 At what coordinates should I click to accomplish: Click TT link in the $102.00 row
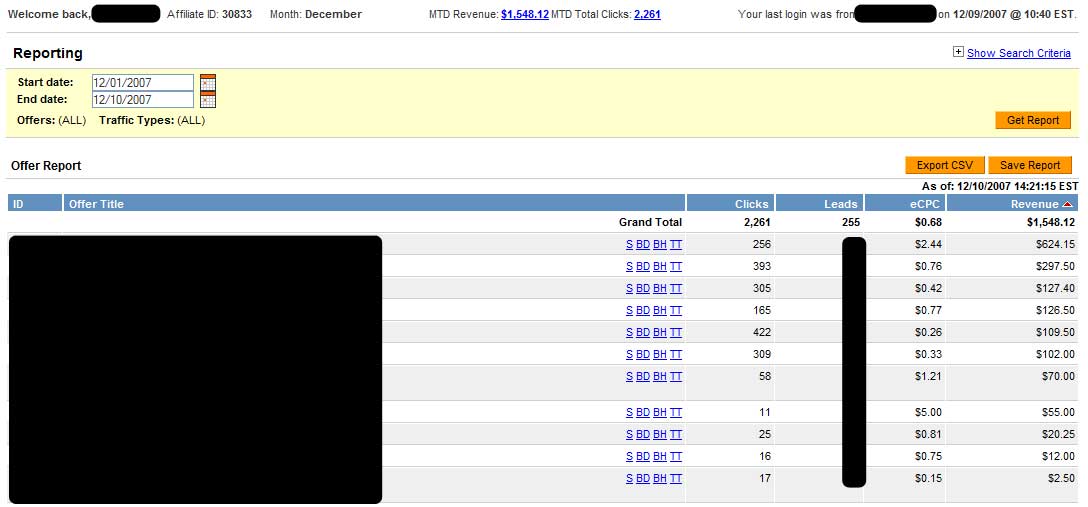pos(676,354)
